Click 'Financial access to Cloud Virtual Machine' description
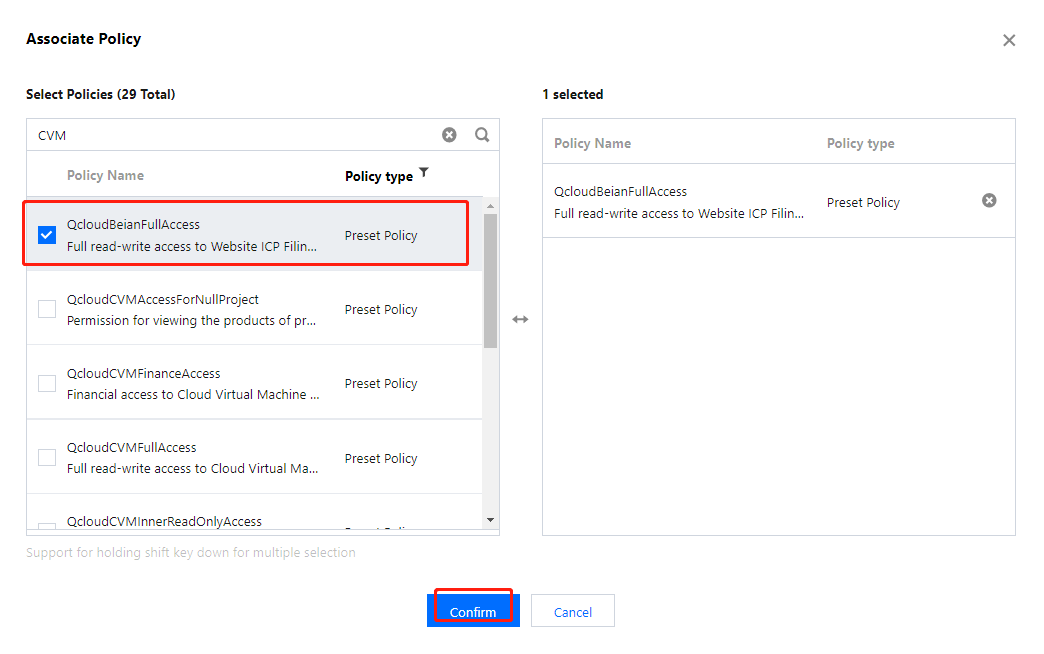 tap(193, 394)
